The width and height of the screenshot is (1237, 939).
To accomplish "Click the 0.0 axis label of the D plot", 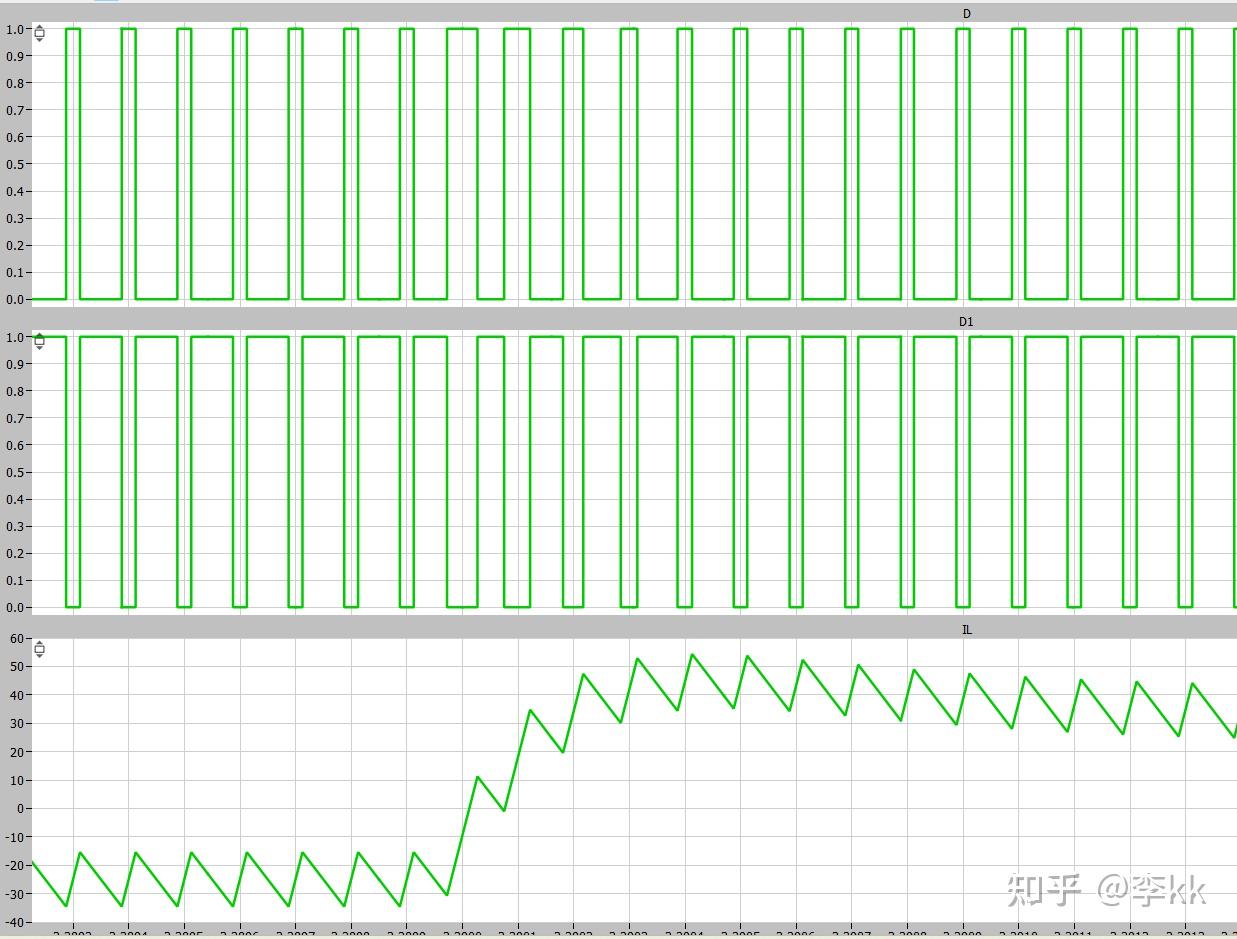I will (x=15, y=299).
